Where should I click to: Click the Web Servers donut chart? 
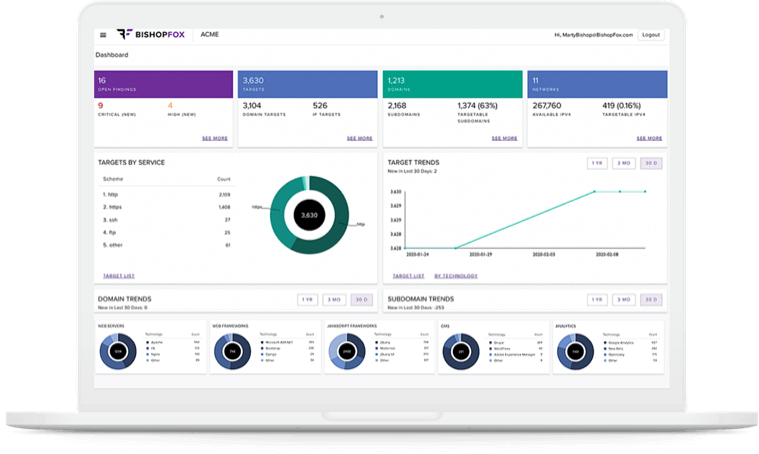pos(117,350)
